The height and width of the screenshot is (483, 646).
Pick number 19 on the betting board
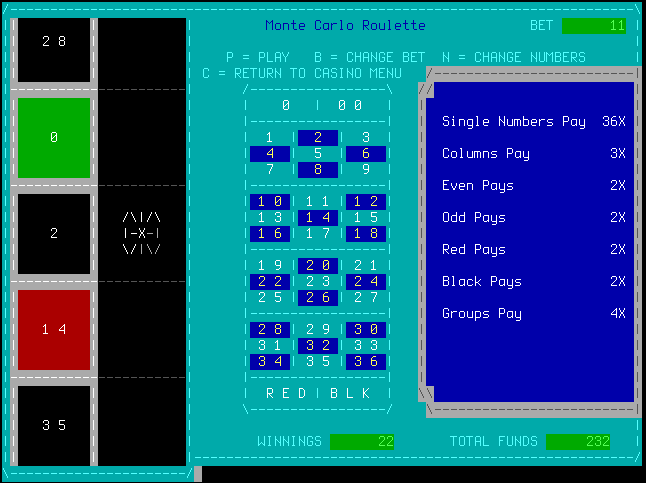coord(270,265)
